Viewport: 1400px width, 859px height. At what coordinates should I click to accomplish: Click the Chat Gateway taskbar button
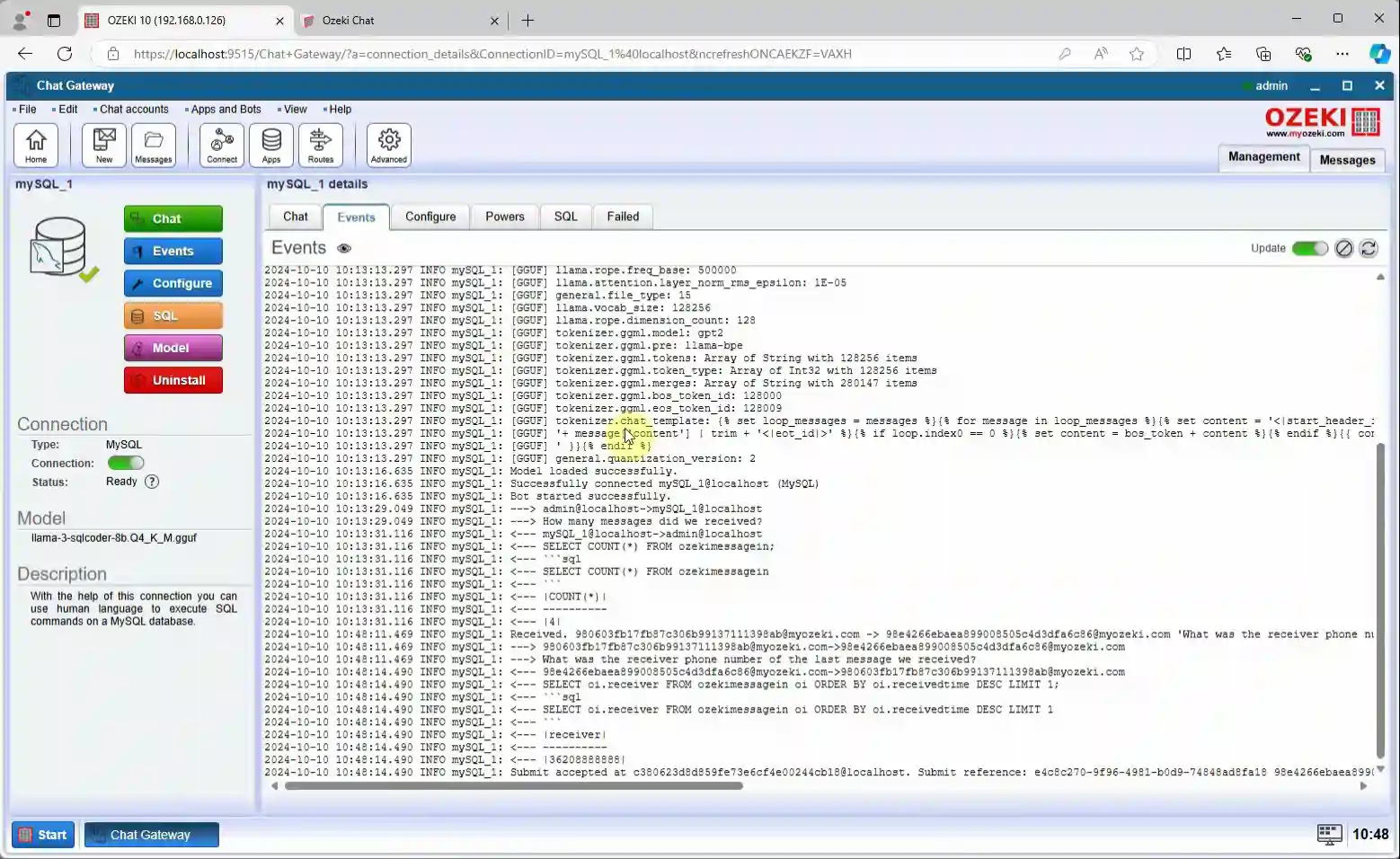point(152,835)
